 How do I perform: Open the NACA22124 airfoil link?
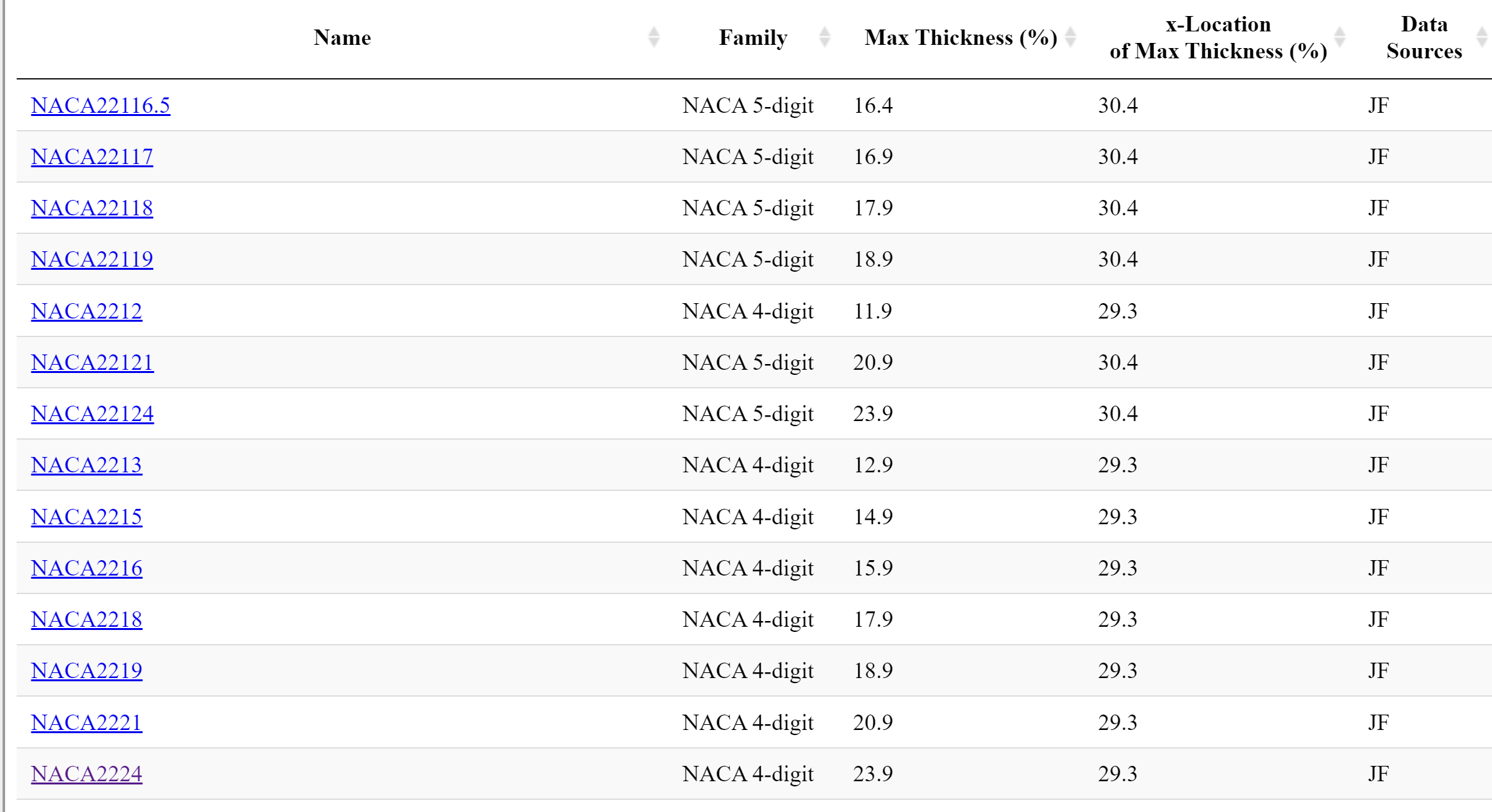click(92, 414)
